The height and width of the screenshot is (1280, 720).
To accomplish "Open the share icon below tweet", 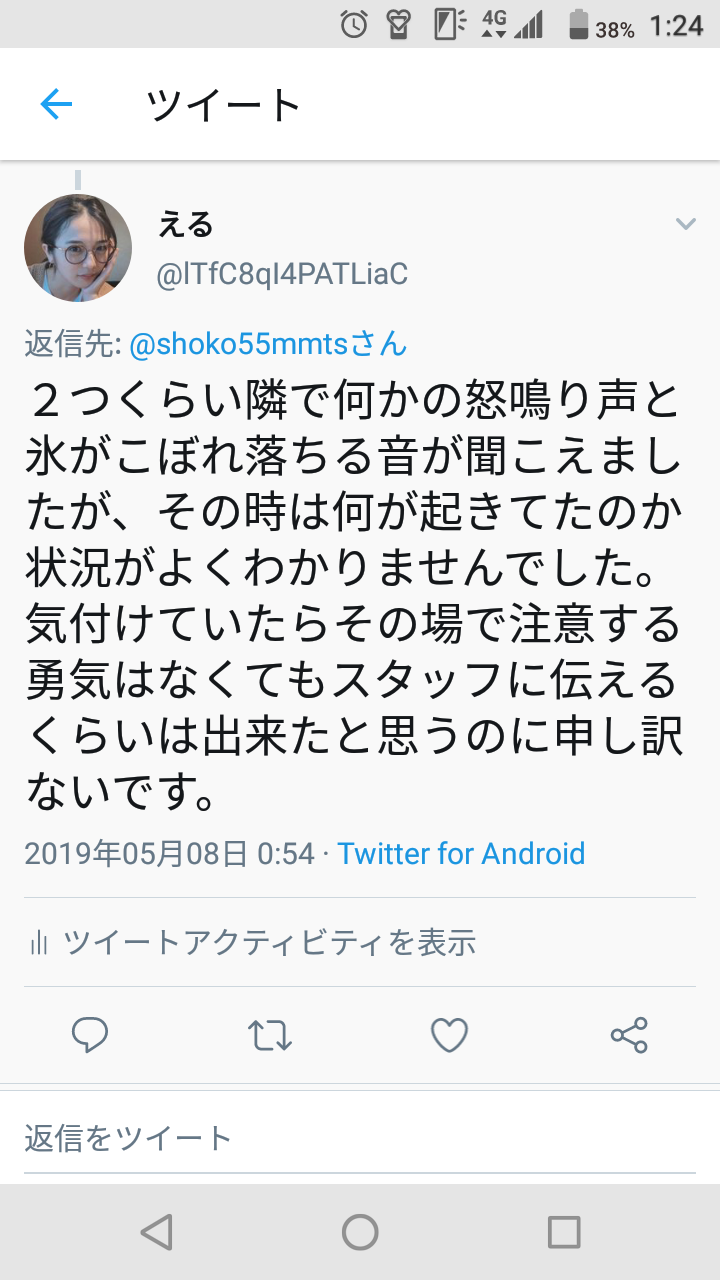I will click(629, 1035).
